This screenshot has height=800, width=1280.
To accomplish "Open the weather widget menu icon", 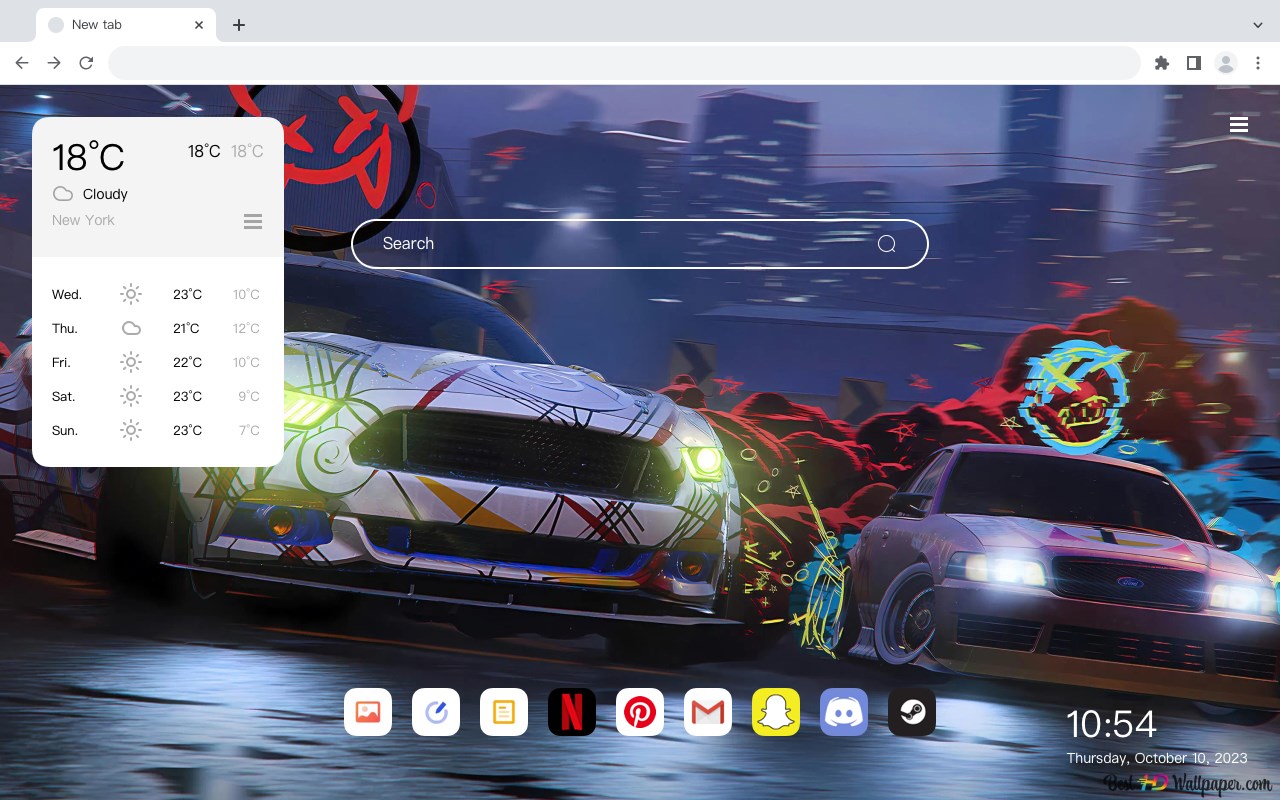I will click(253, 221).
